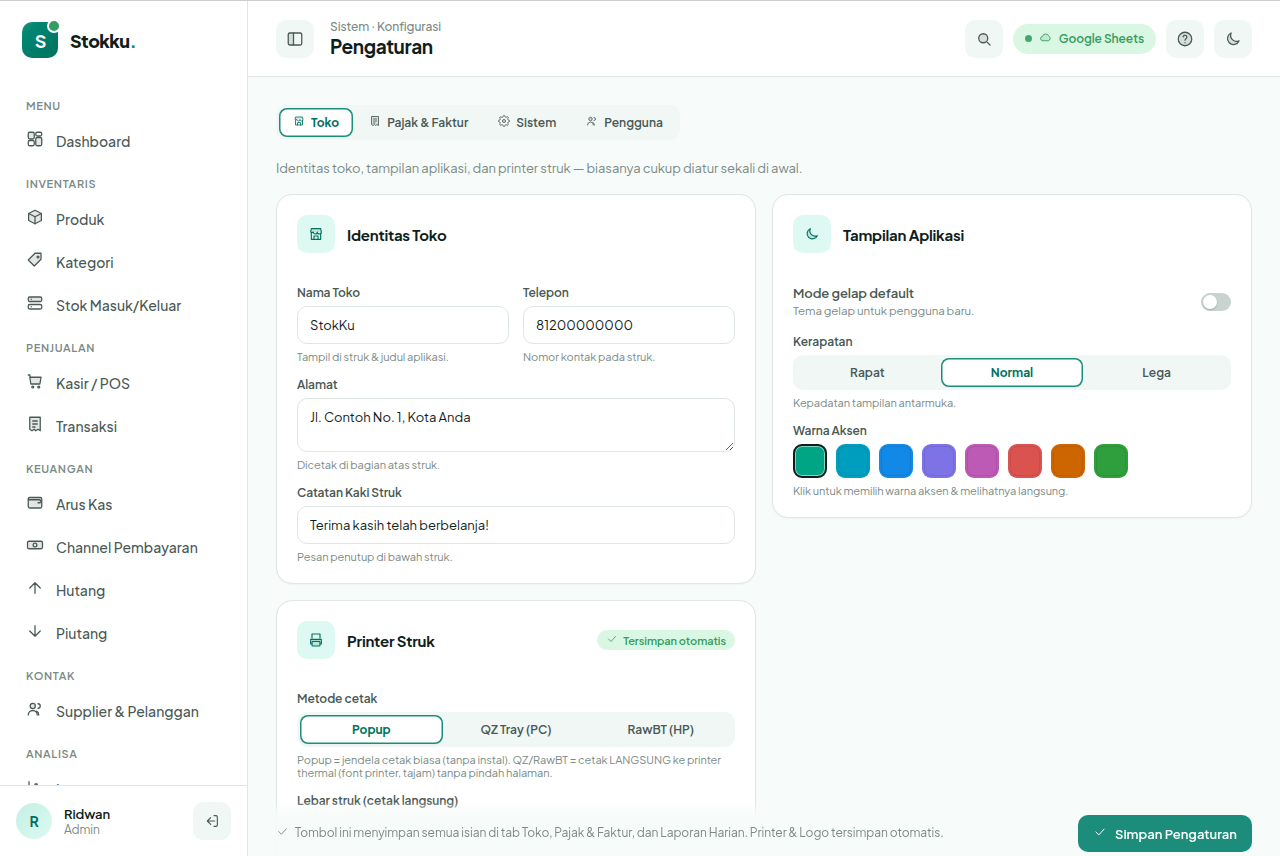Screen dimensions: 1280x856
Task: Click the Identitas Toko store icon
Action: pyautogui.click(x=316, y=234)
